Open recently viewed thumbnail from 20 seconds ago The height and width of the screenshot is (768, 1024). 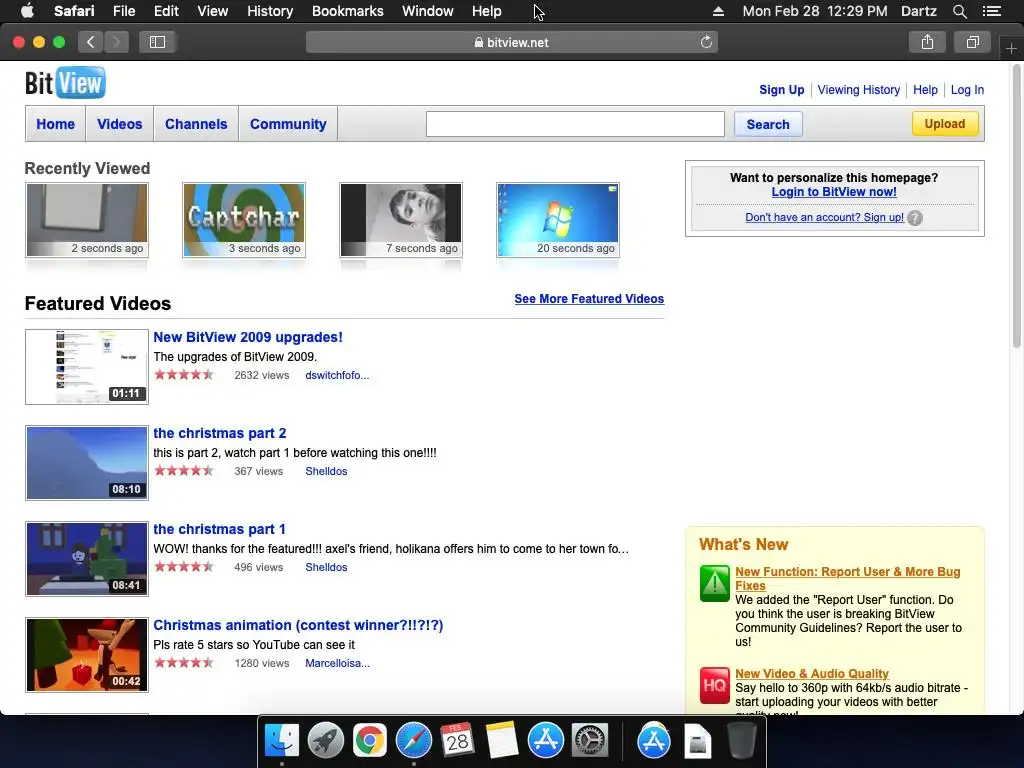click(558, 220)
